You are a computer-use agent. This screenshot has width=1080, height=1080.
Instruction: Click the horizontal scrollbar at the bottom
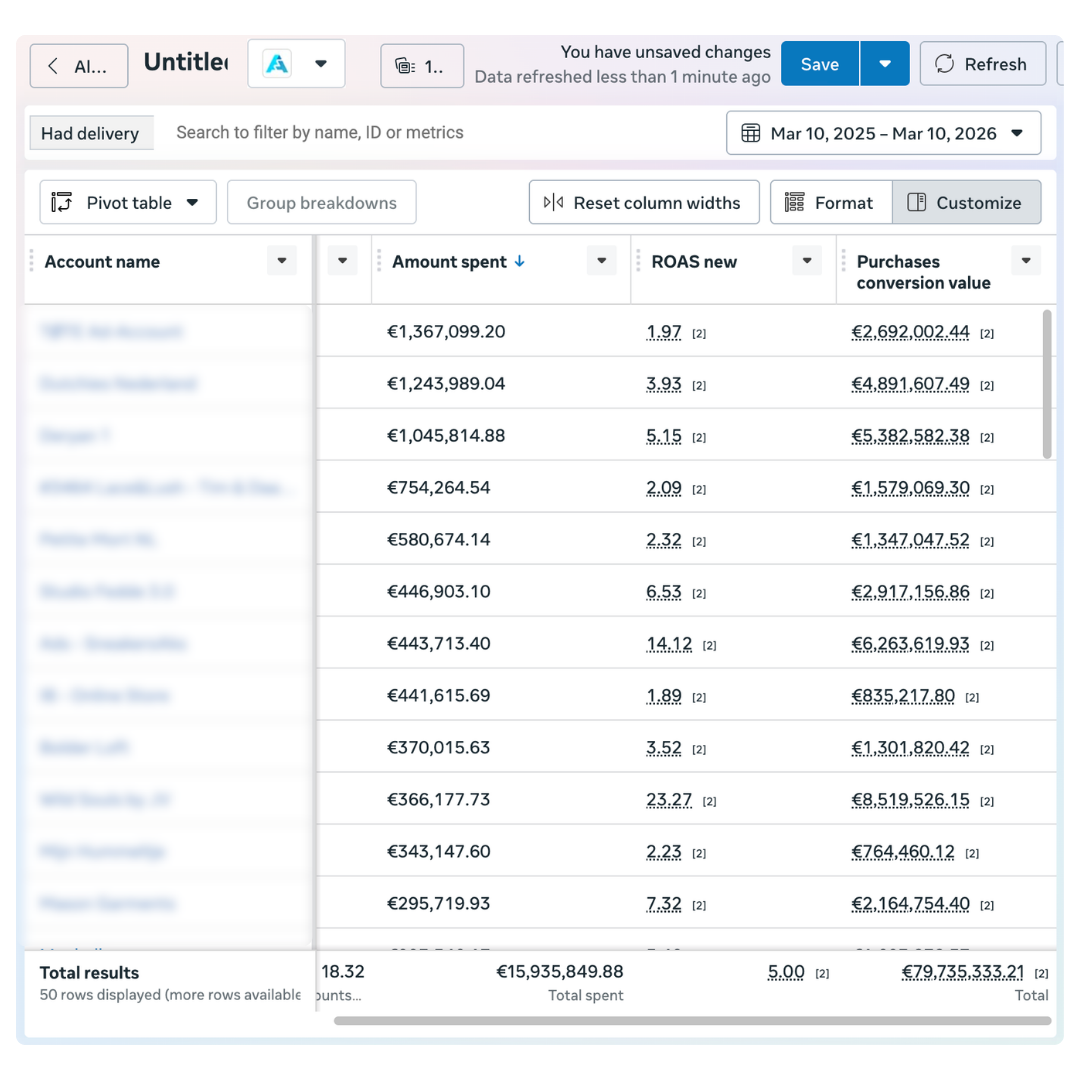tap(692, 1021)
